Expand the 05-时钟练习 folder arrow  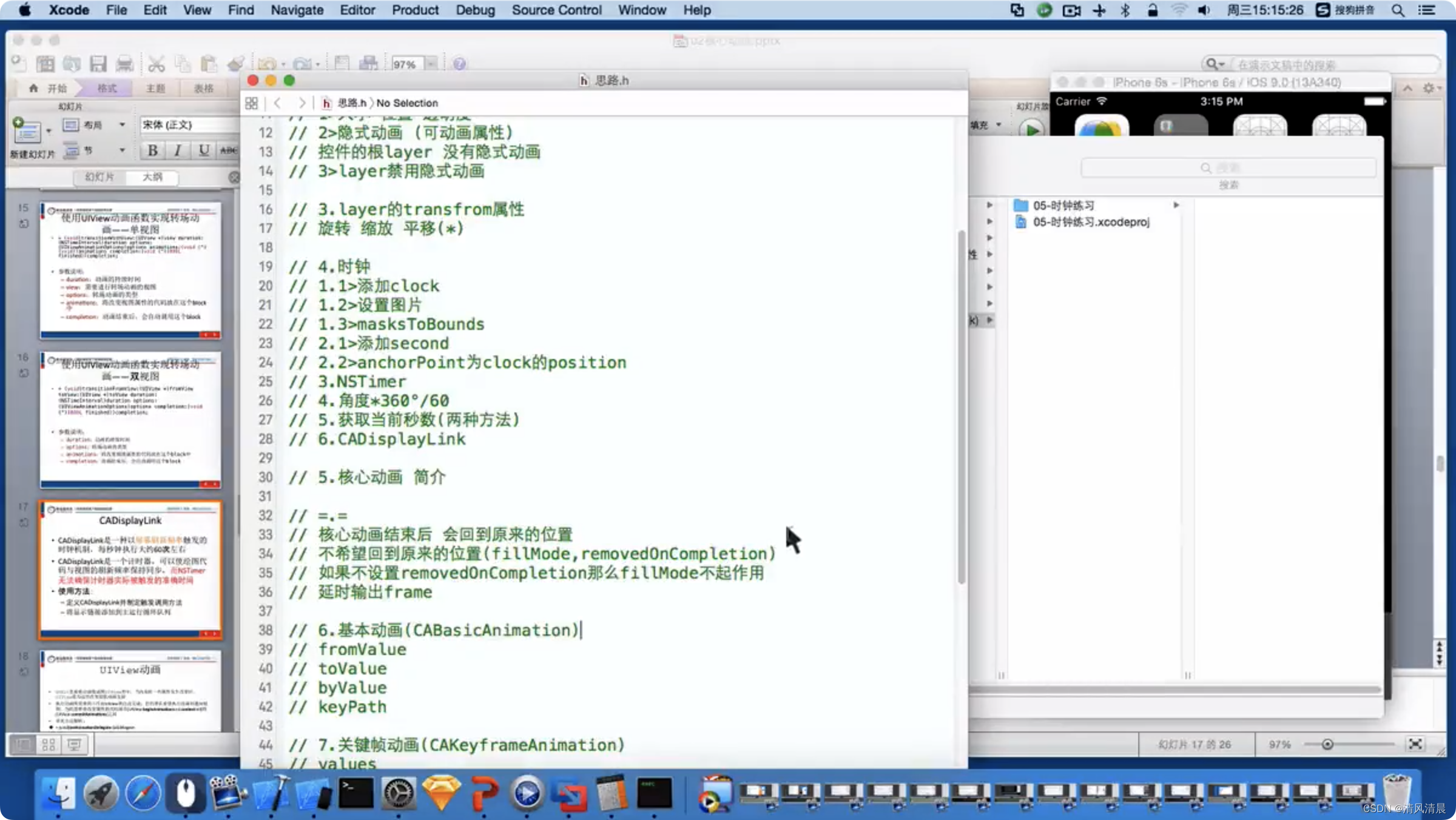tap(1176, 206)
